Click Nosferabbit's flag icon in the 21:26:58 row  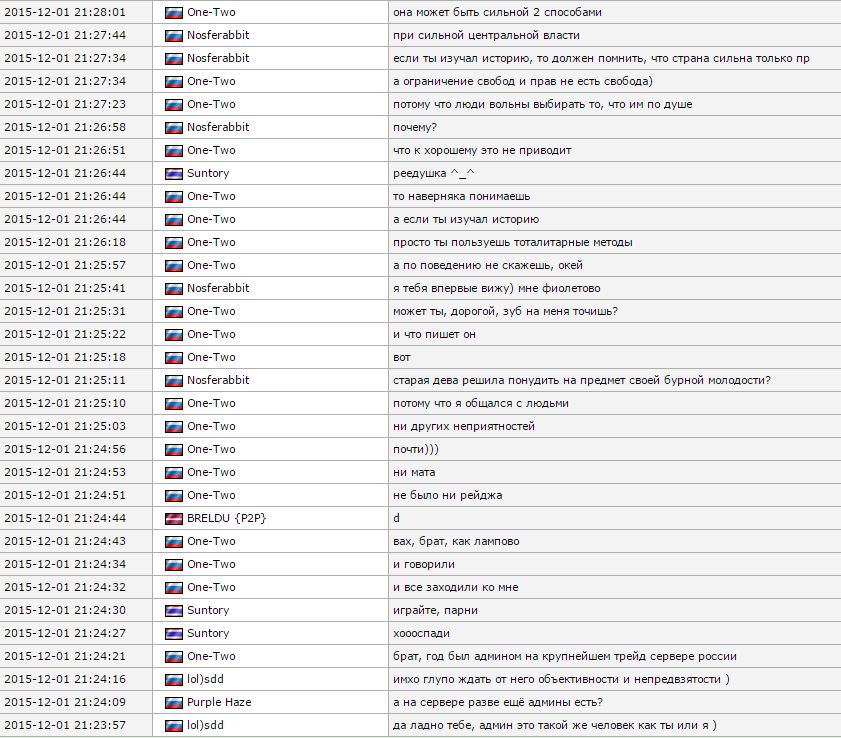(x=173, y=127)
